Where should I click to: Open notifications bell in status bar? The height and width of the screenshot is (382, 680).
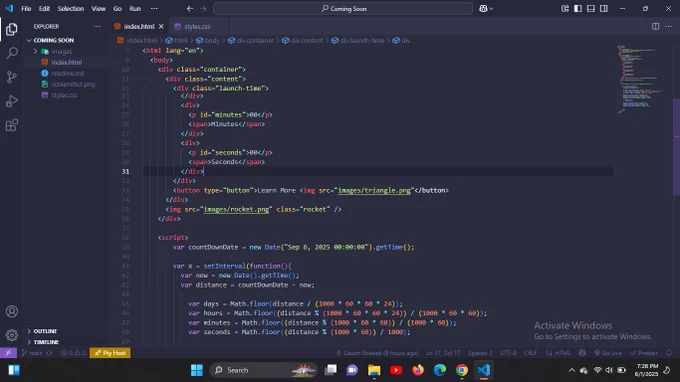[x=669, y=353]
